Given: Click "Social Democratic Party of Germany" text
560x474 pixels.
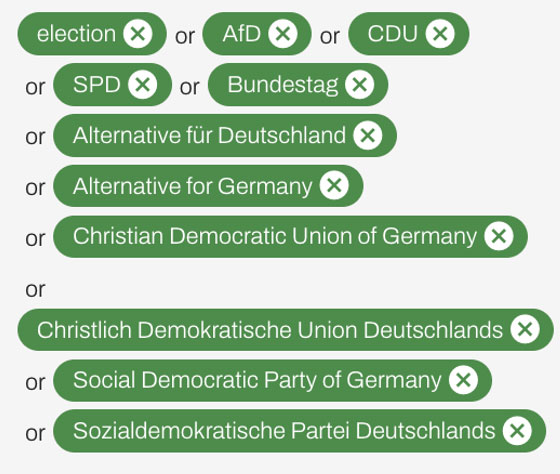Looking at the screenshot, I should [x=257, y=380].
